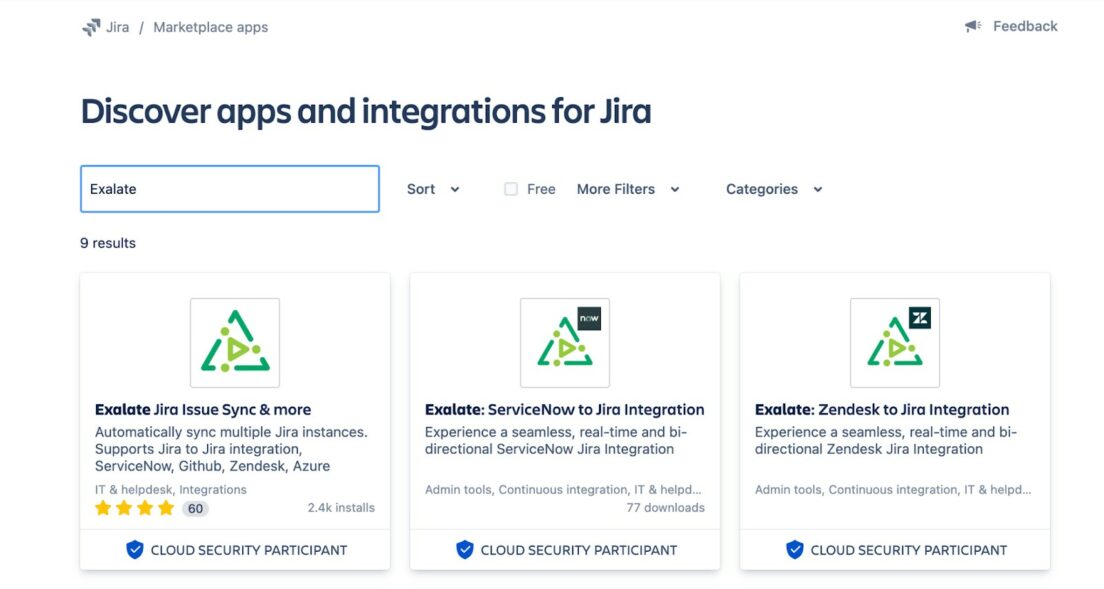Expand the More Filters dropdown
Viewport: 1104px width, 589px height.
point(628,189)
